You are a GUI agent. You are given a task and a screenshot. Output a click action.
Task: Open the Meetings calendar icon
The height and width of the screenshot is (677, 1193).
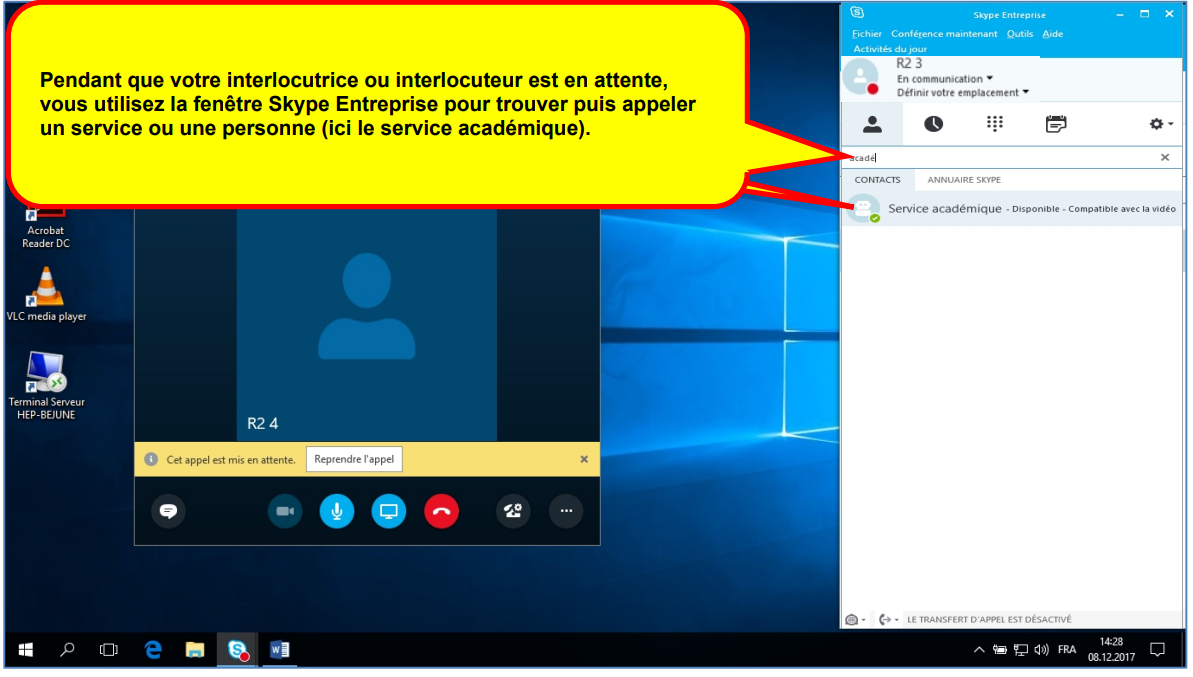[1055, 124]
